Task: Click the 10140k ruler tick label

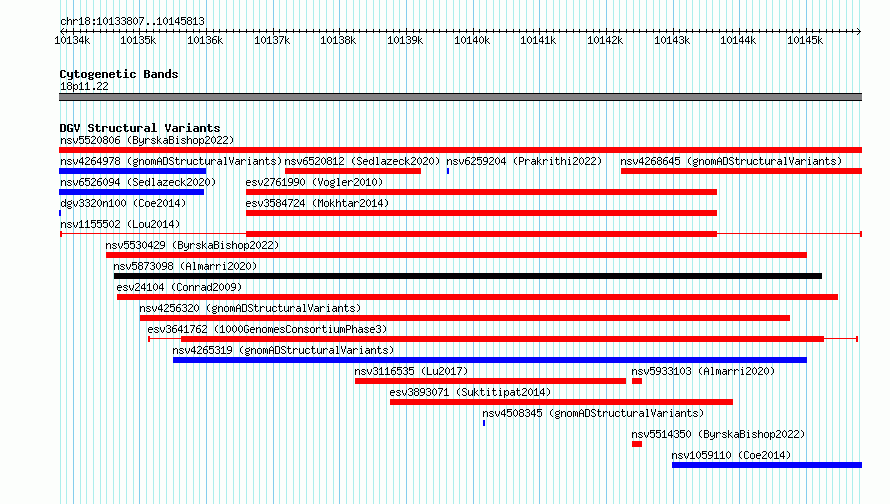Action: pyautogui.click(x=472, y=40)
